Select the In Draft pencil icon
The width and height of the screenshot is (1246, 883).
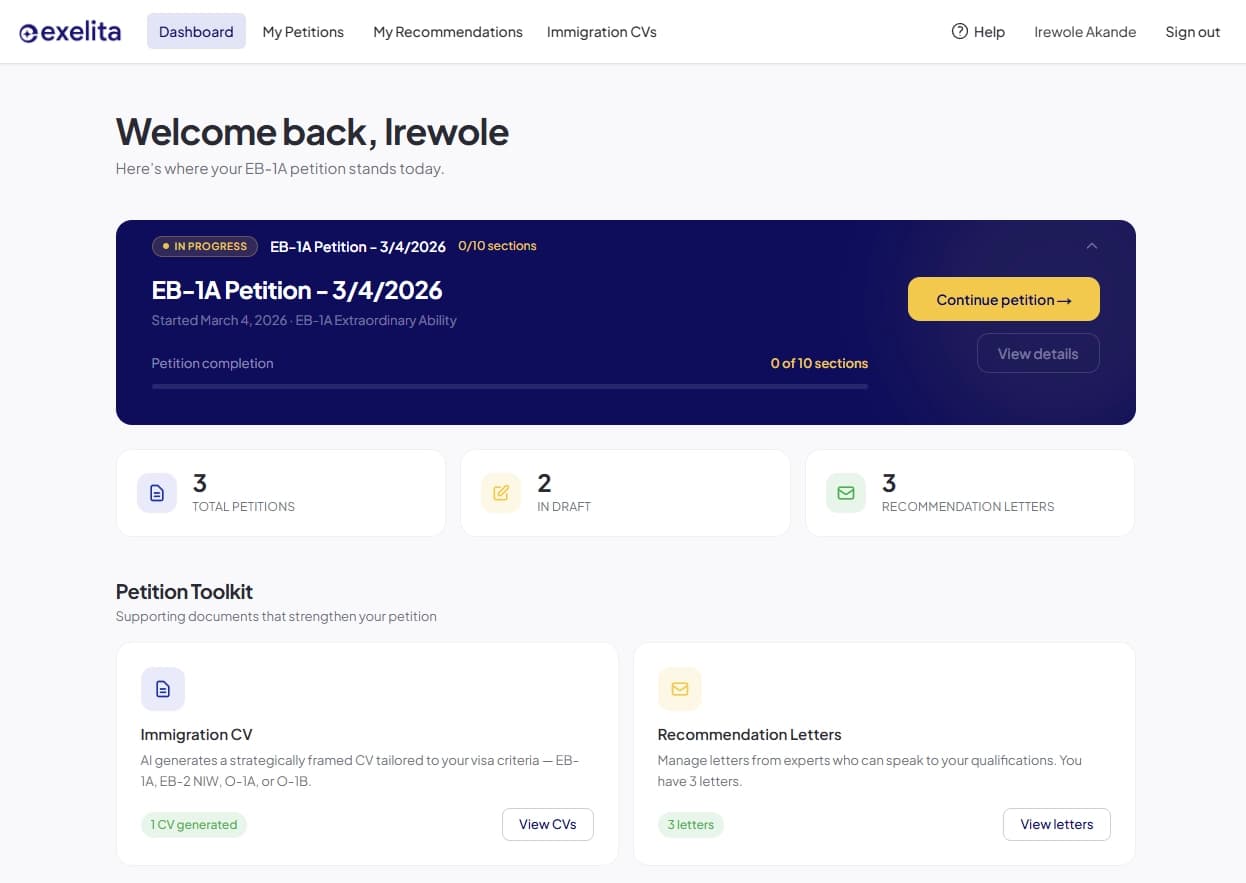[501, 492]
